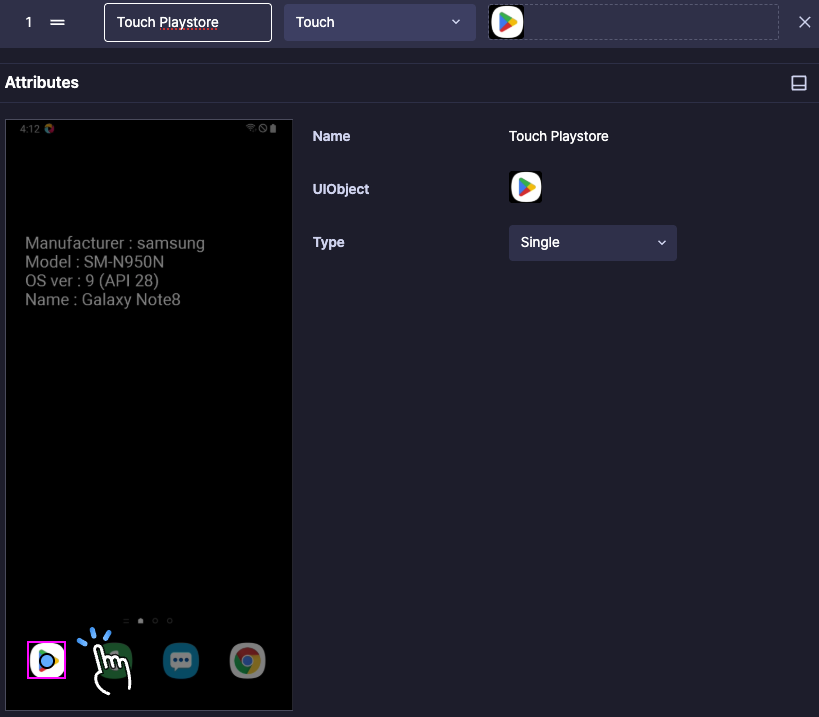Click the device info text in preview
Screen dimensions: 819x717
(x=115, y=271)
